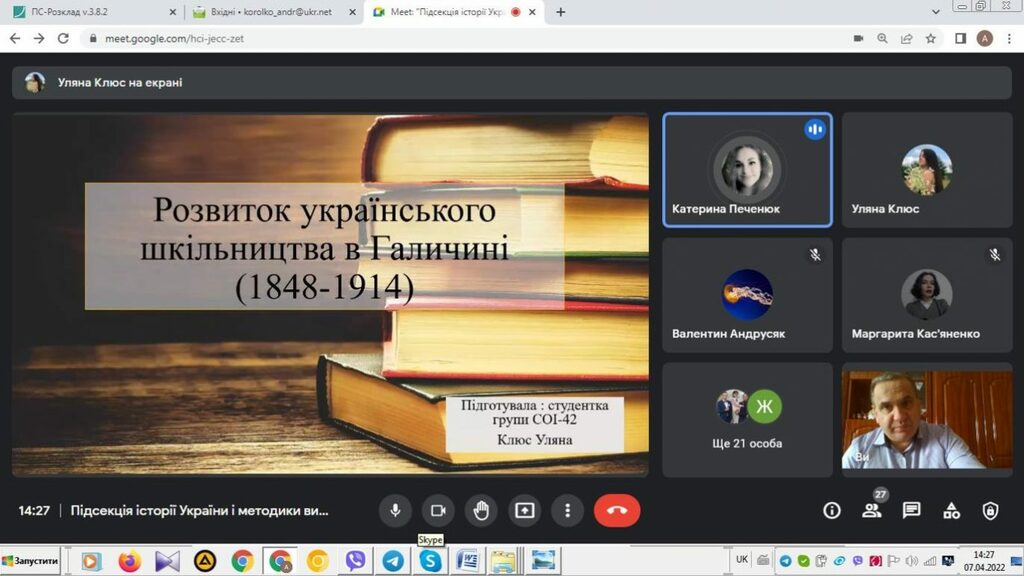Screen dimensions: 1024x576
Task: Toggle the camera on or off
Action: 437,510
